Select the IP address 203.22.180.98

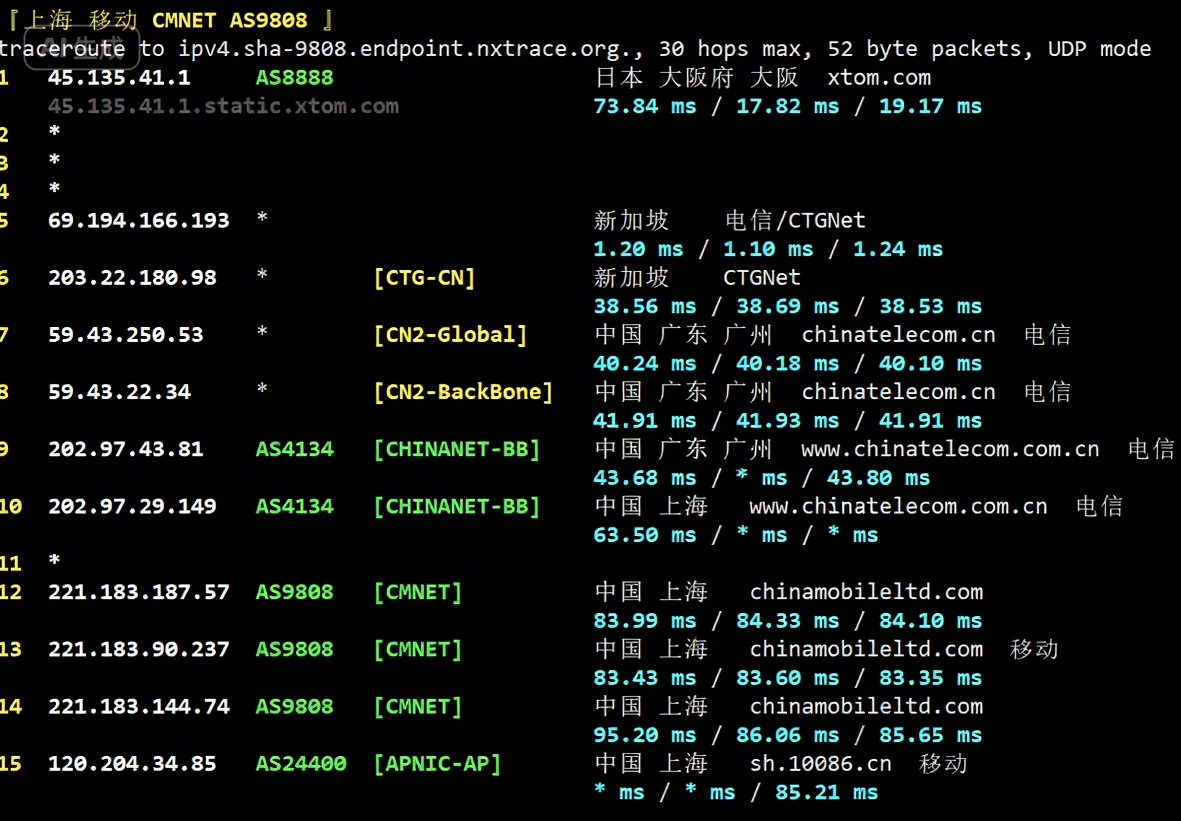click(x=132, y=277)
